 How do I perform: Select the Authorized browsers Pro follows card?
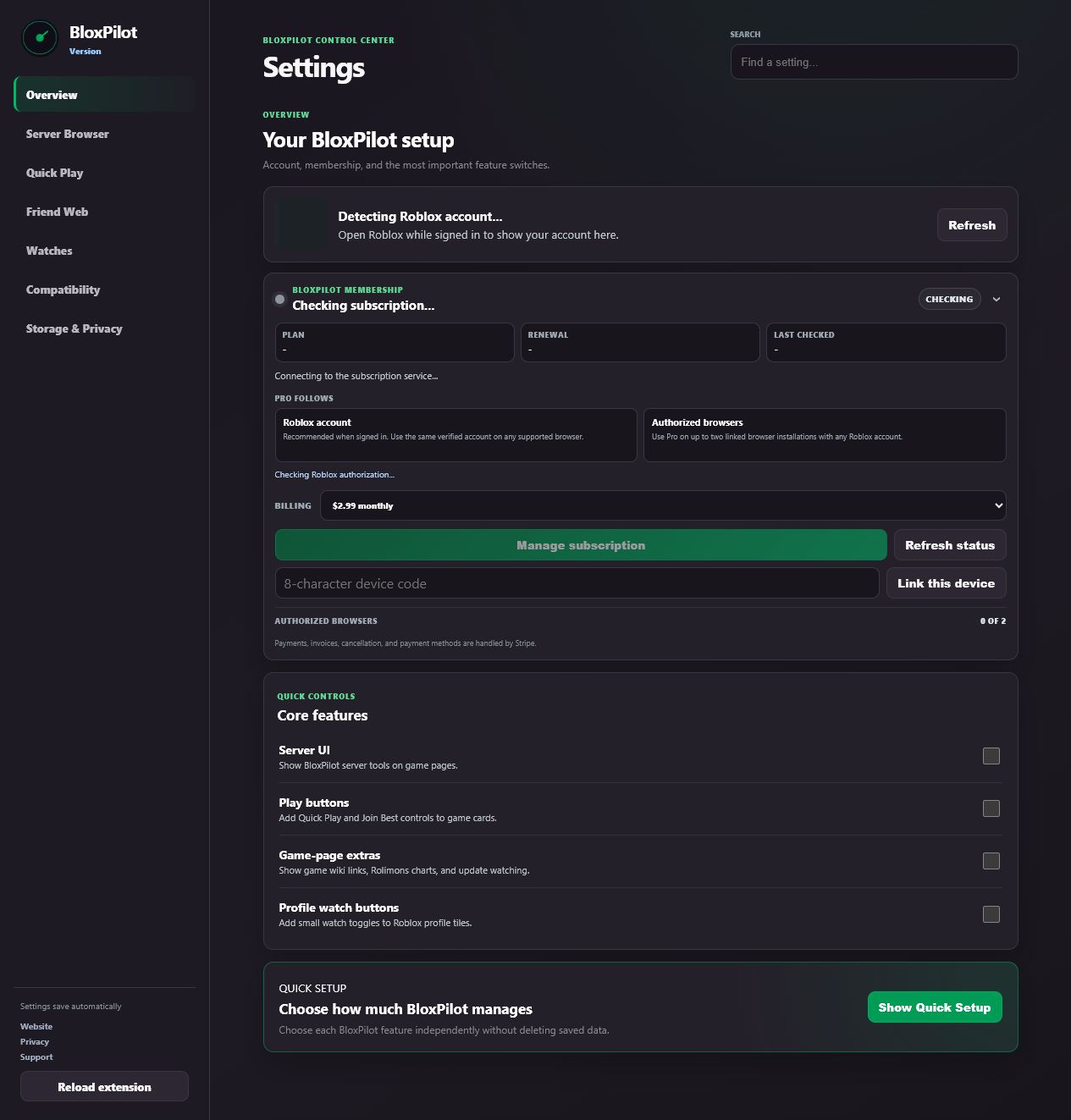click(x=825, y=435)
